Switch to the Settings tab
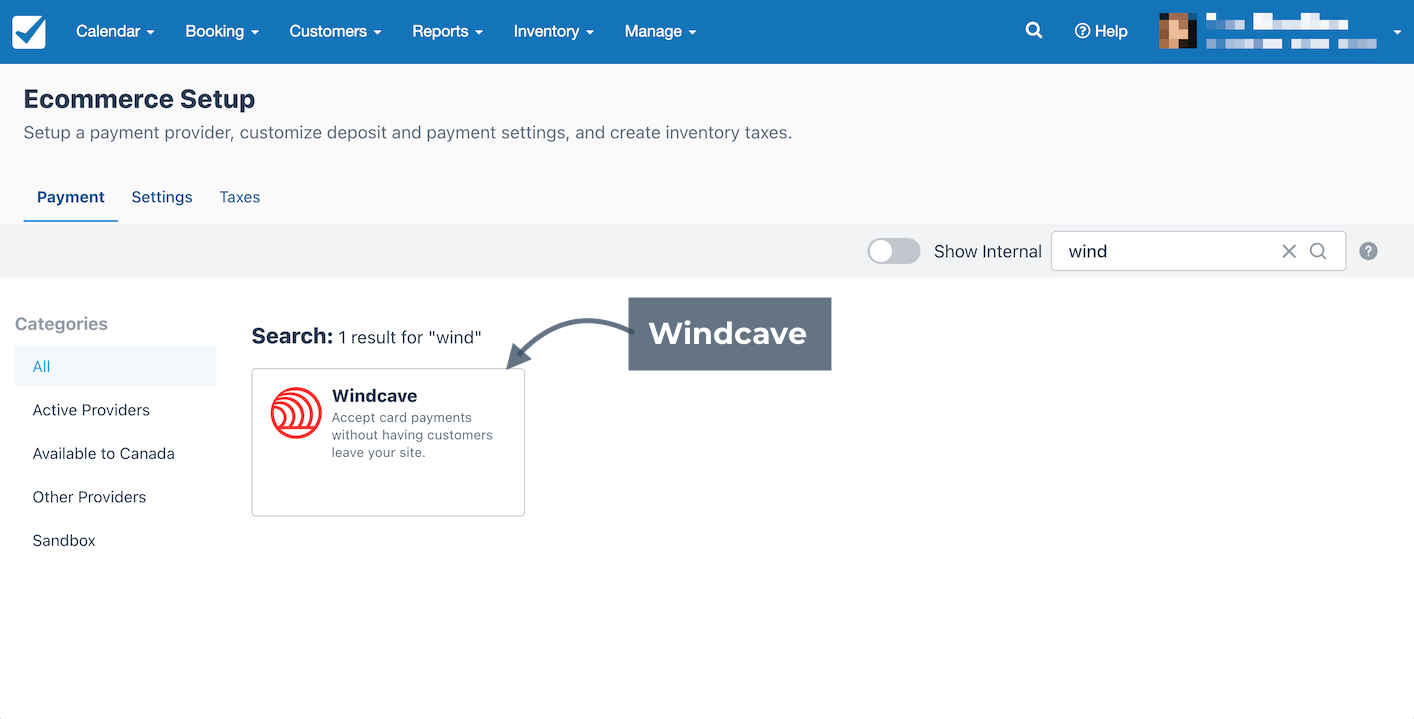 coord(162,197)
